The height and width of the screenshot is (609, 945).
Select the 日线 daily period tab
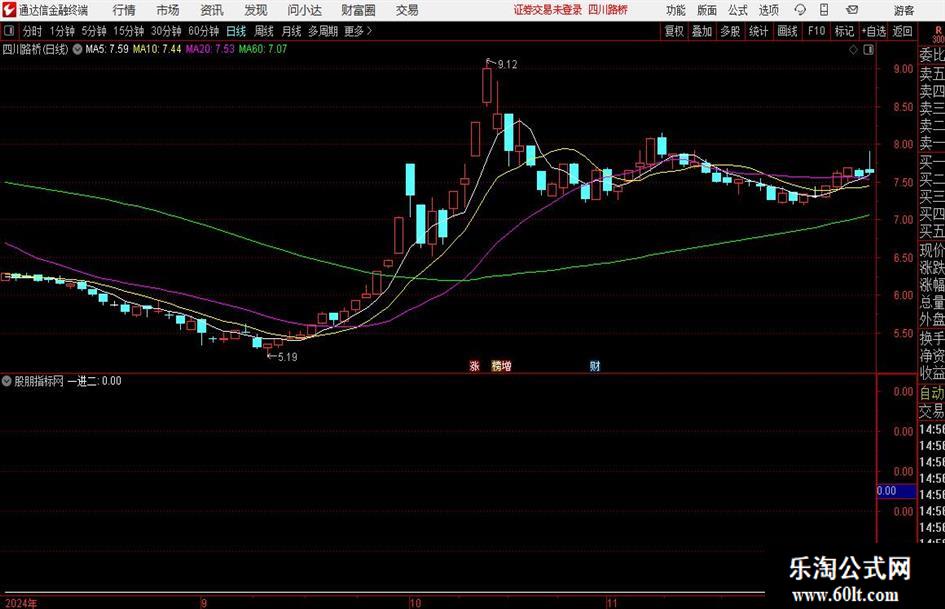coord(236,31)
